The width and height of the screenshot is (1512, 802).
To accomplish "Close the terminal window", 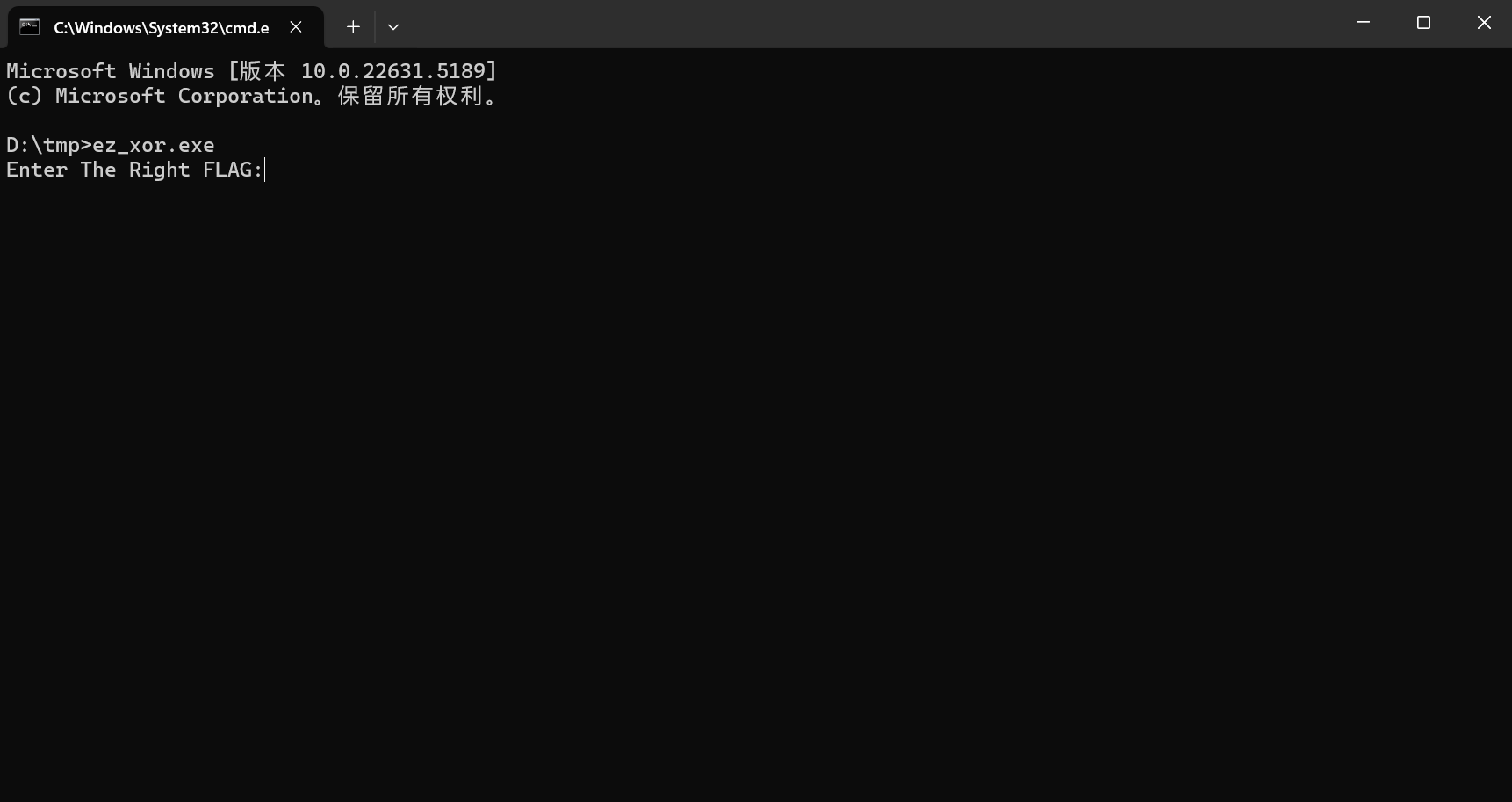I will (1484, 23).
